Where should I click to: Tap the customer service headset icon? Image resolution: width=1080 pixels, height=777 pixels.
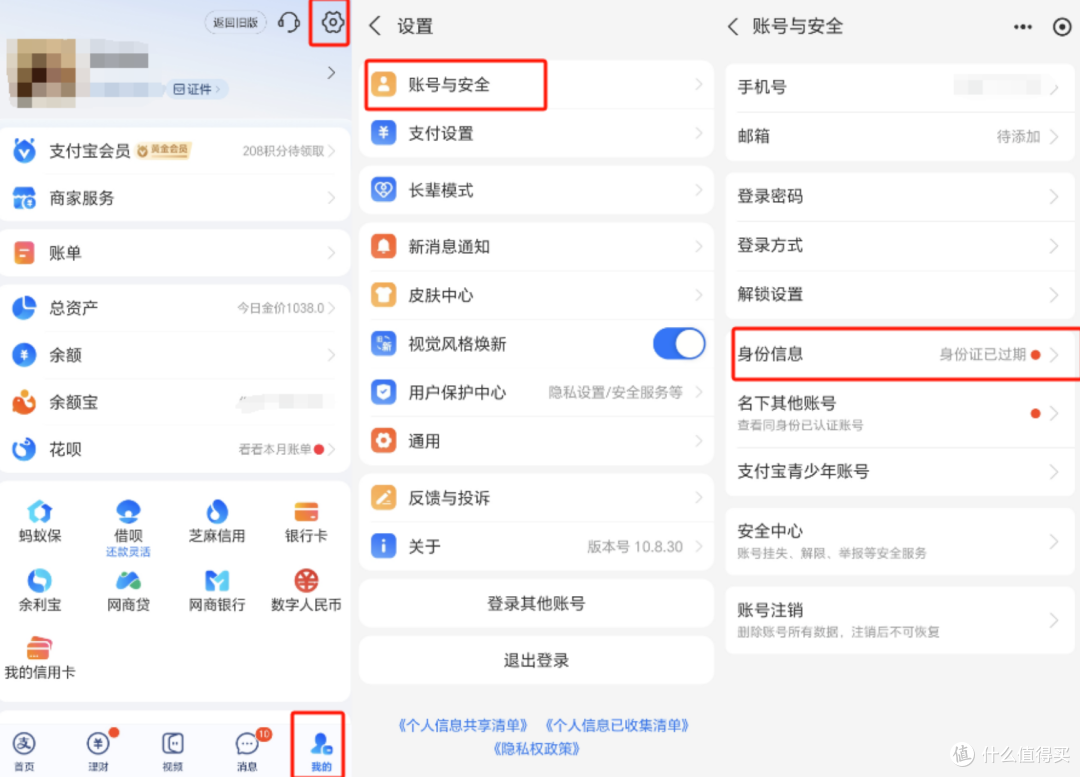tap(289, 23)
